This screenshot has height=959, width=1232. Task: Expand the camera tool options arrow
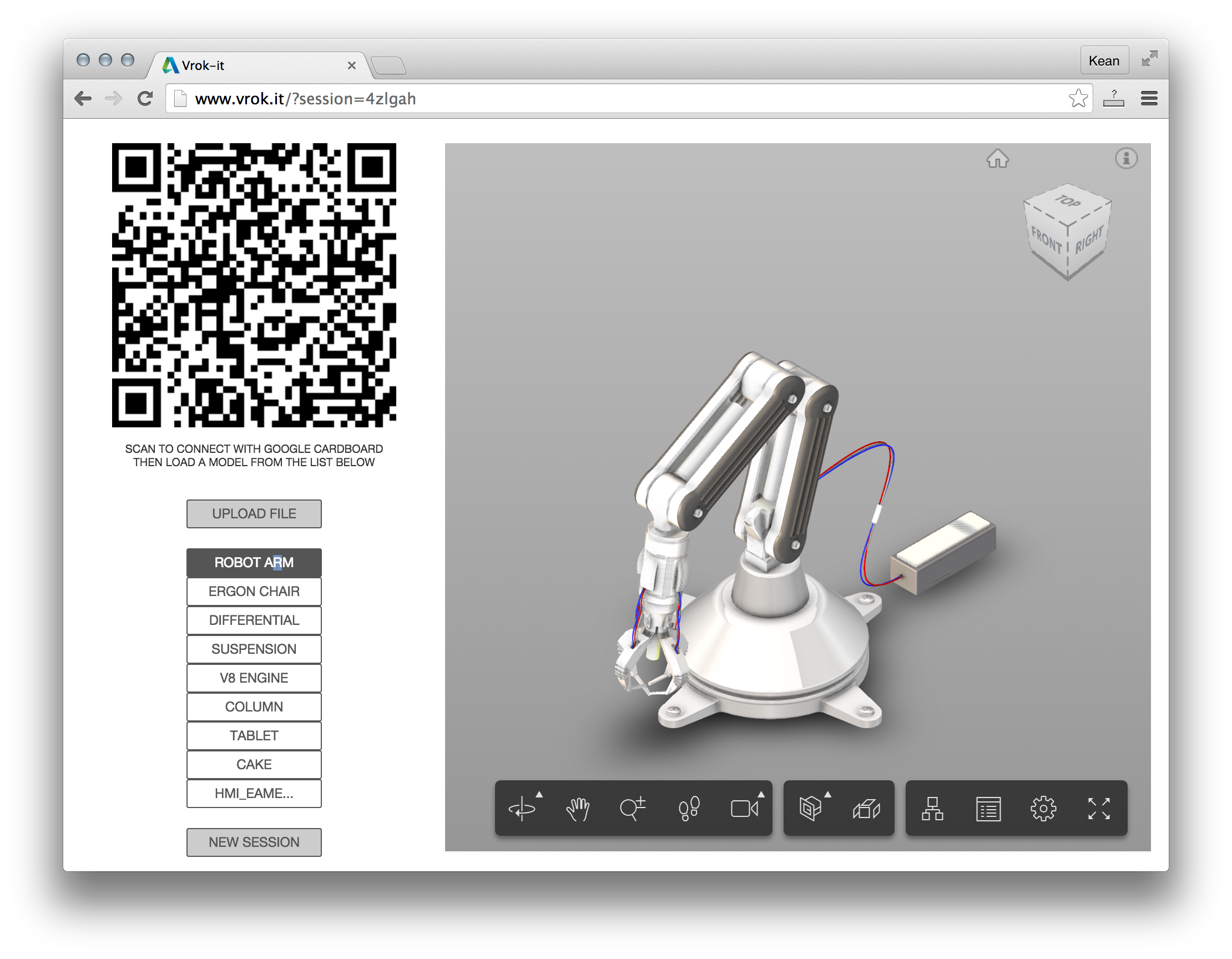tap(761, 794)
